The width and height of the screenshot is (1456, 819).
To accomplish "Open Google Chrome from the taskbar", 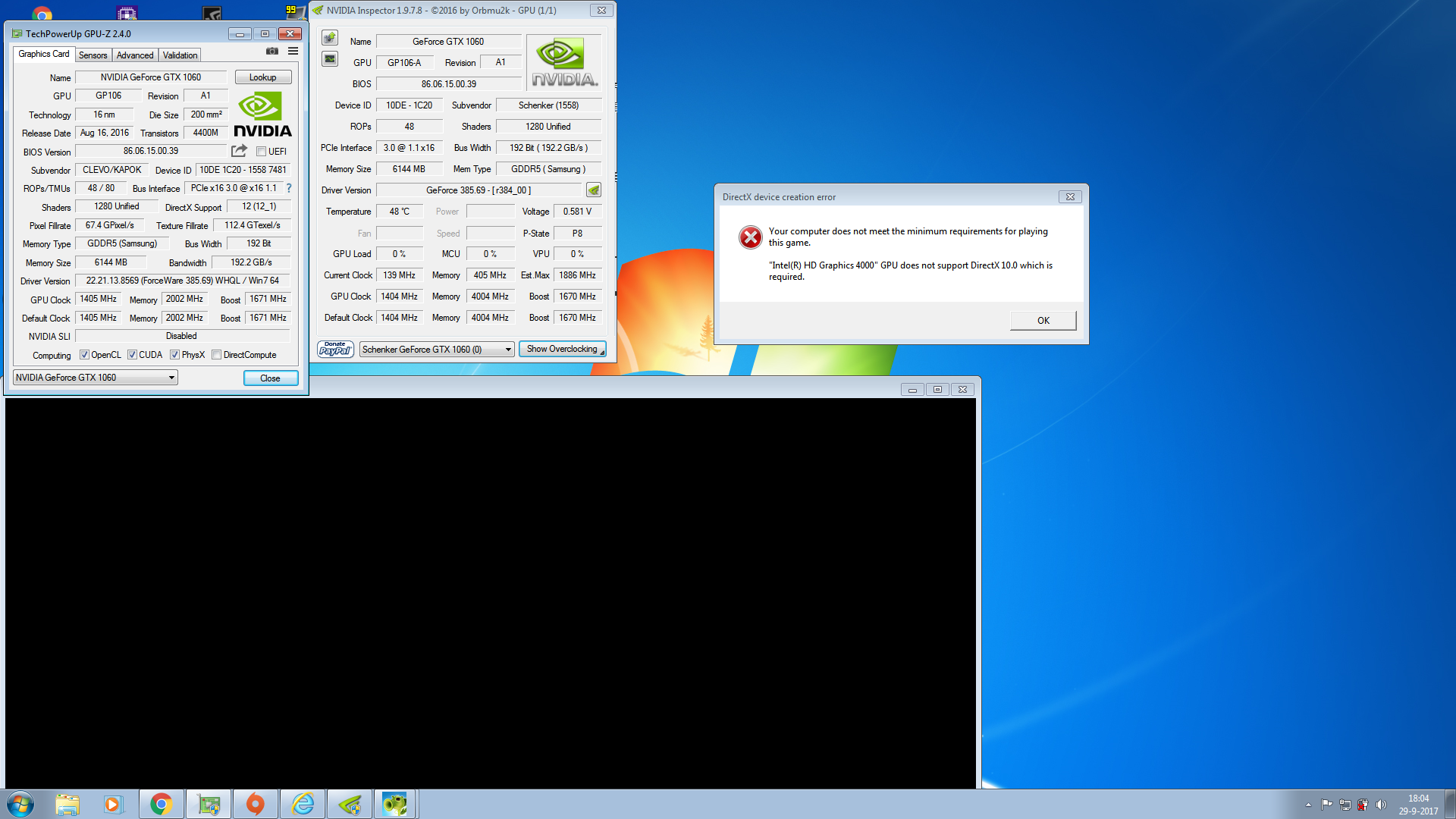I will [x=161, y=804].
